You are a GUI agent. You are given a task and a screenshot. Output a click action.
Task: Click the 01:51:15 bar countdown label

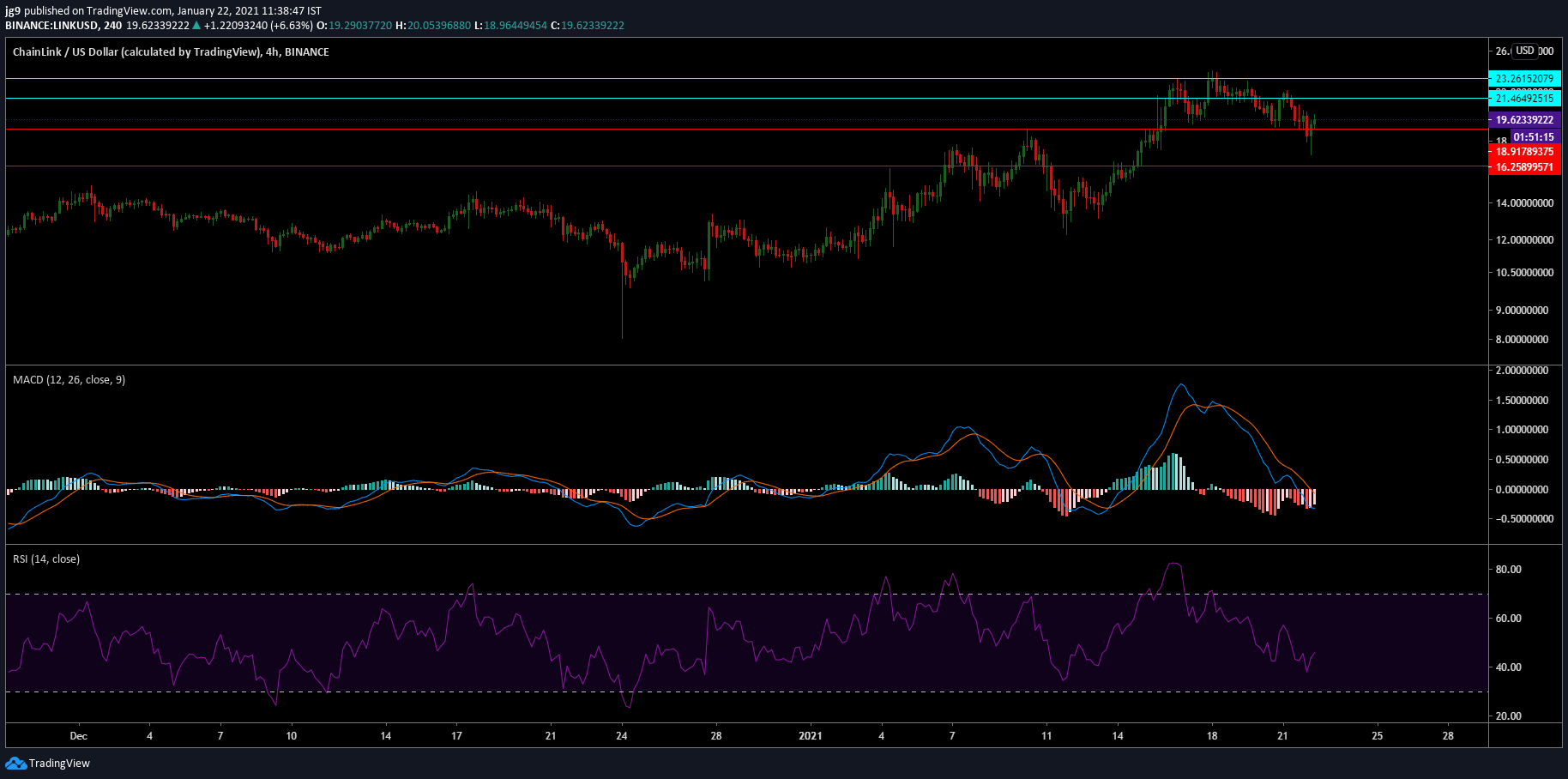[1534, 137]
